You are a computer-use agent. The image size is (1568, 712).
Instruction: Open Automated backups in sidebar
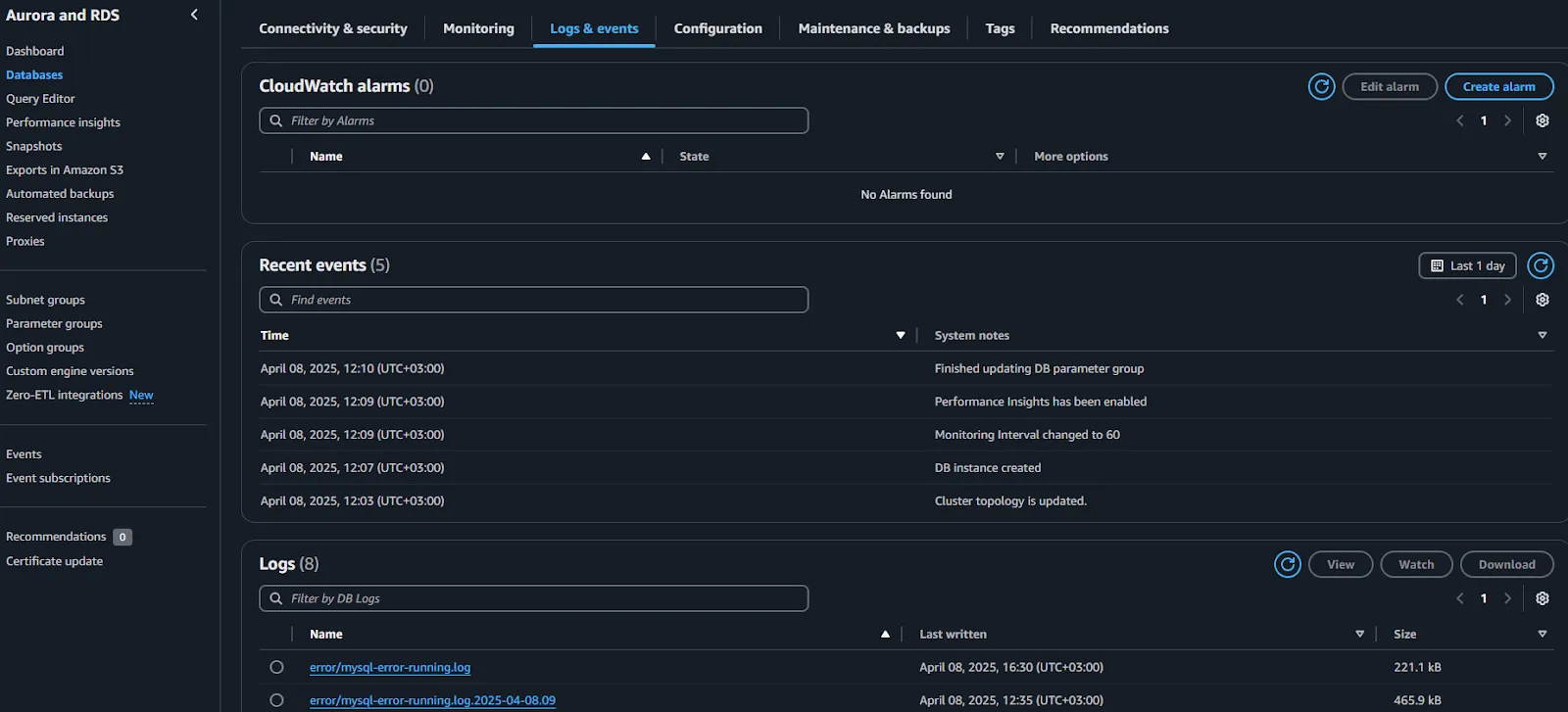(60, 194)
